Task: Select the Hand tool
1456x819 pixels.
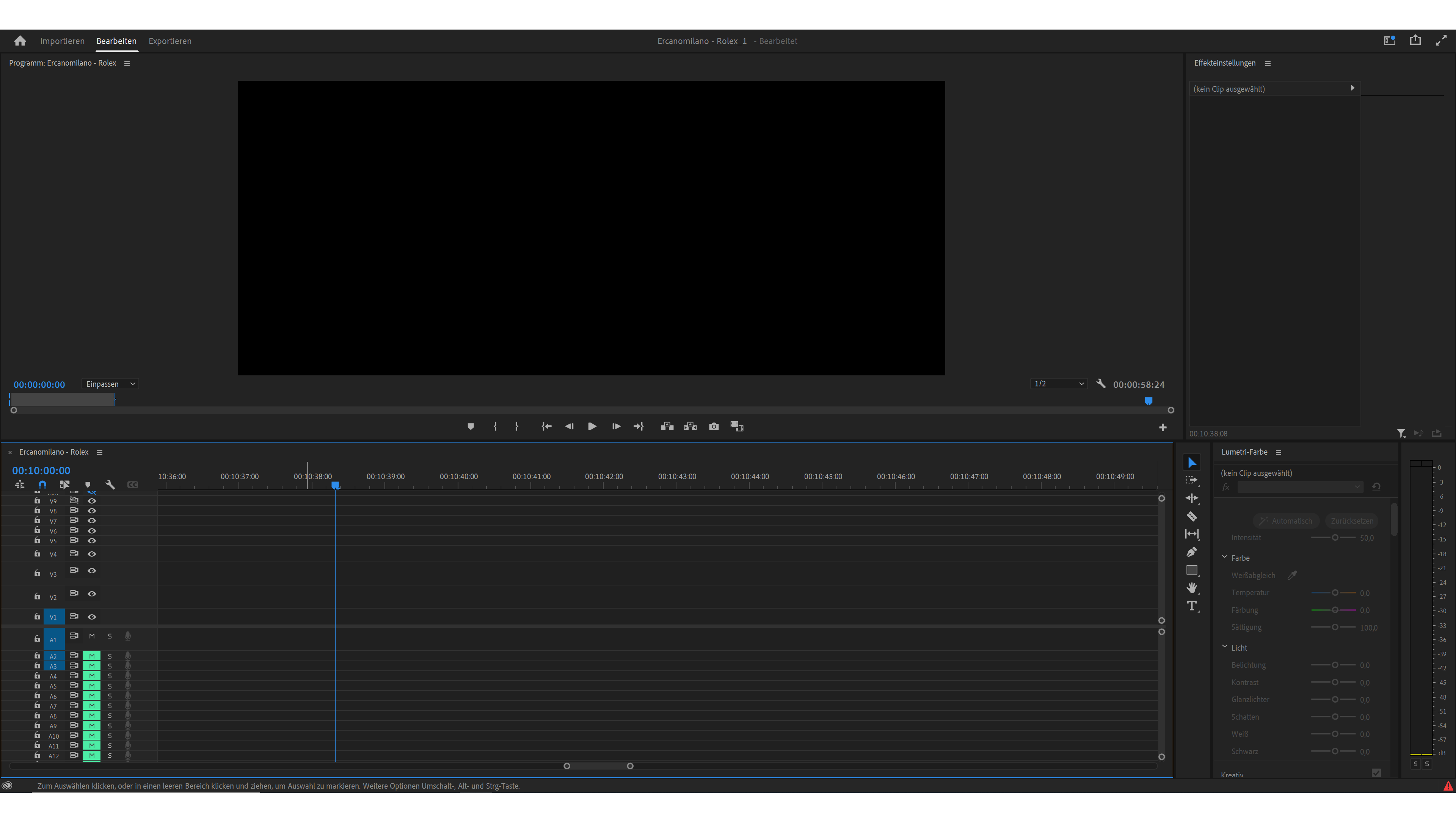Action: 1191,588
